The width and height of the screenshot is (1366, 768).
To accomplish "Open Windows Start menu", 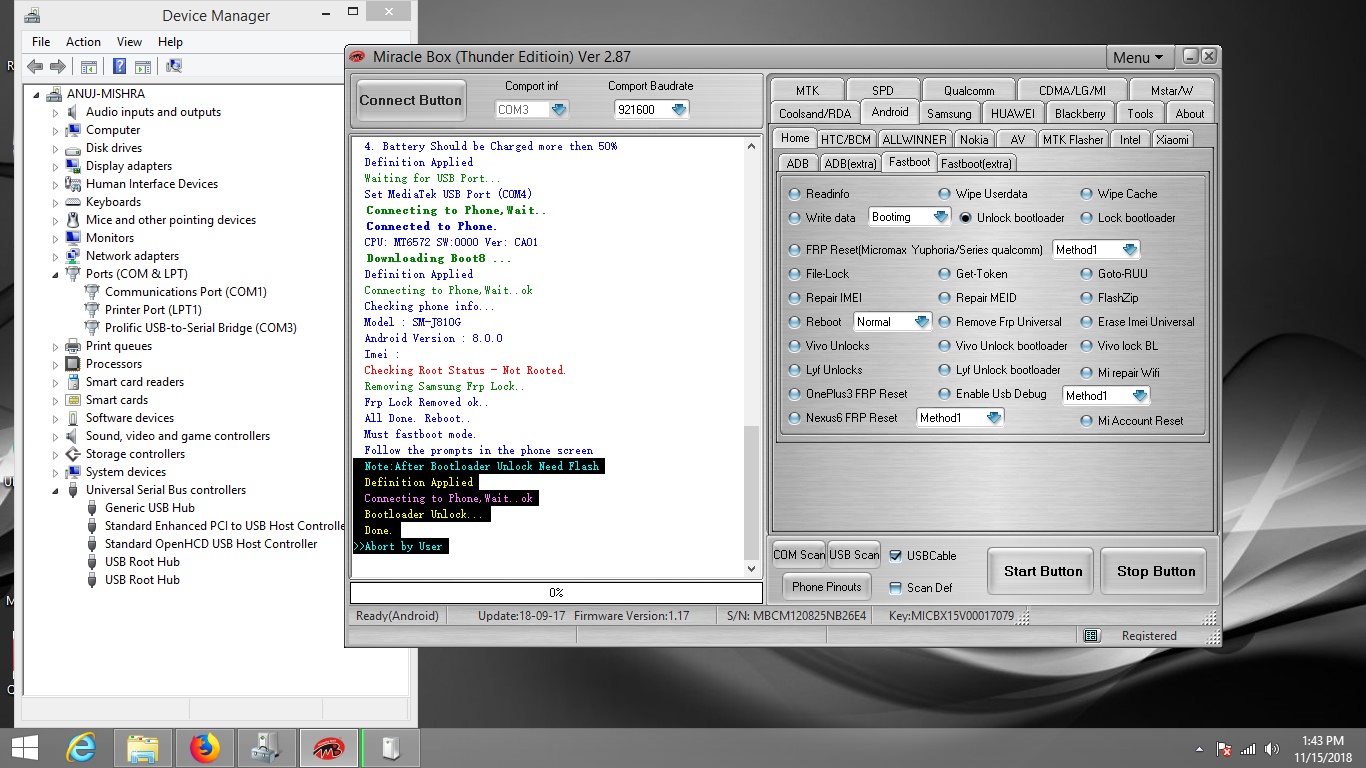I will tap(24, 747).
